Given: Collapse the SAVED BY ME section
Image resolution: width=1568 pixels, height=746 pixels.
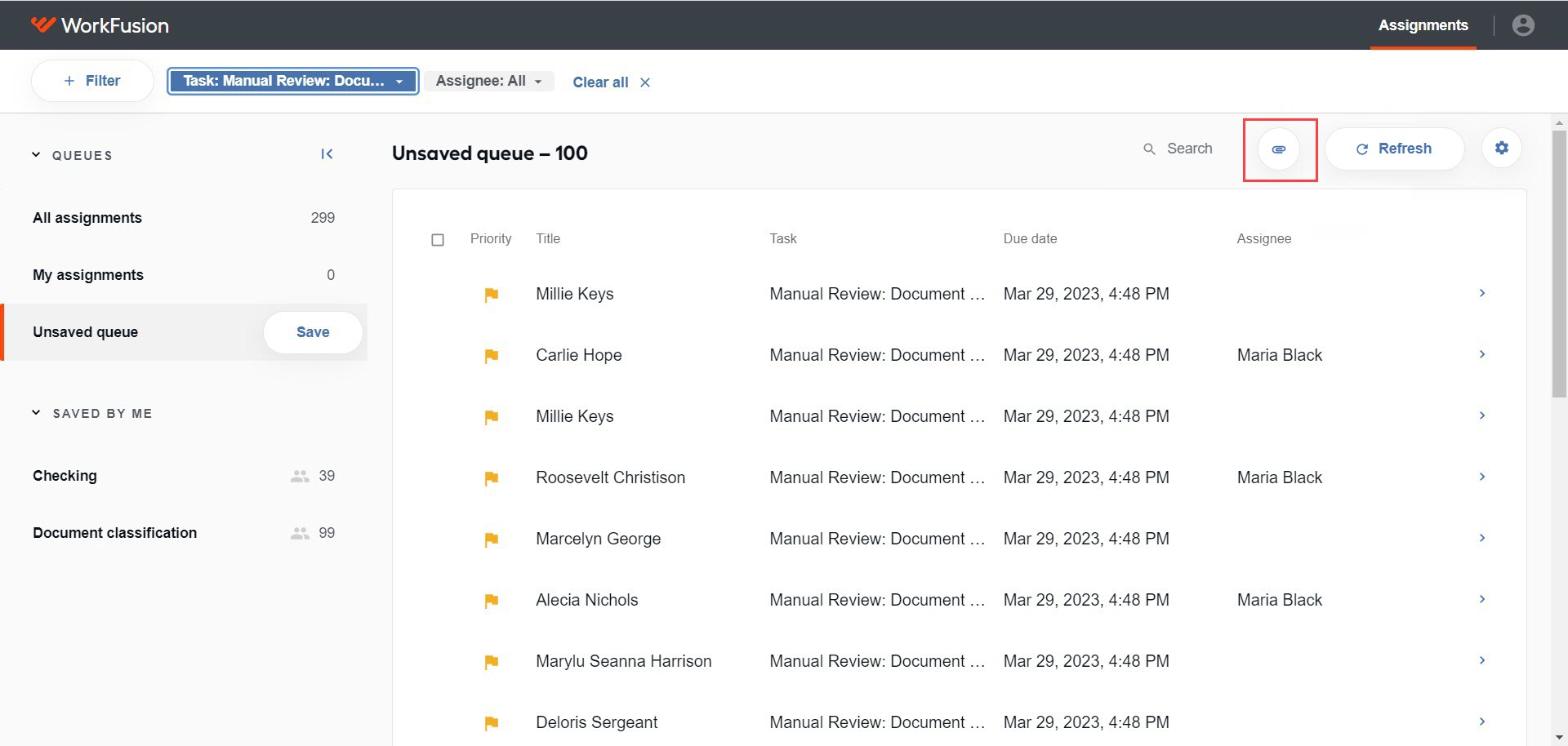Looking at the screenshot, I should click(x=36, y=412).
